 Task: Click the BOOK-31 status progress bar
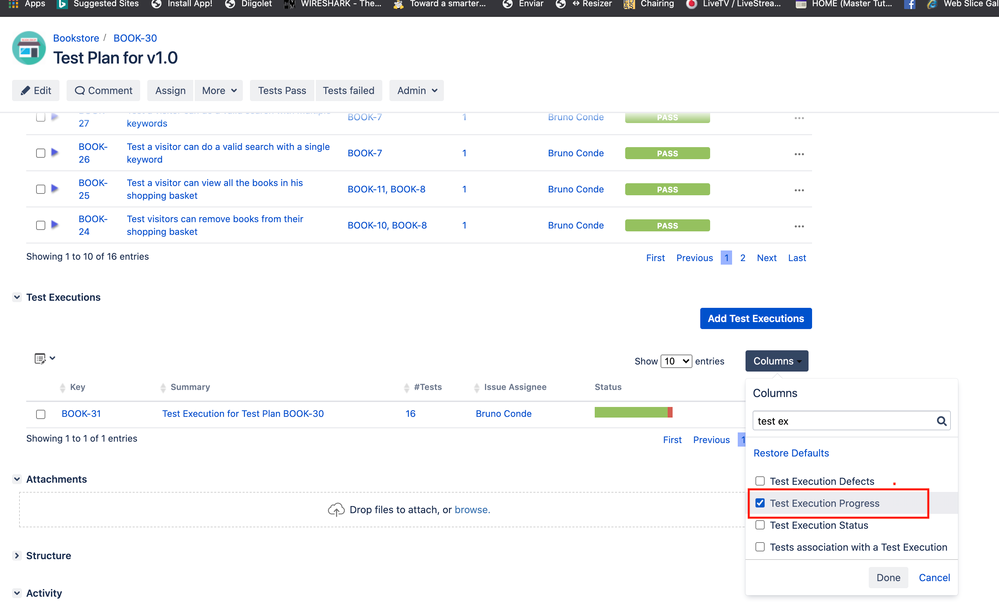(x=633, y=412)
